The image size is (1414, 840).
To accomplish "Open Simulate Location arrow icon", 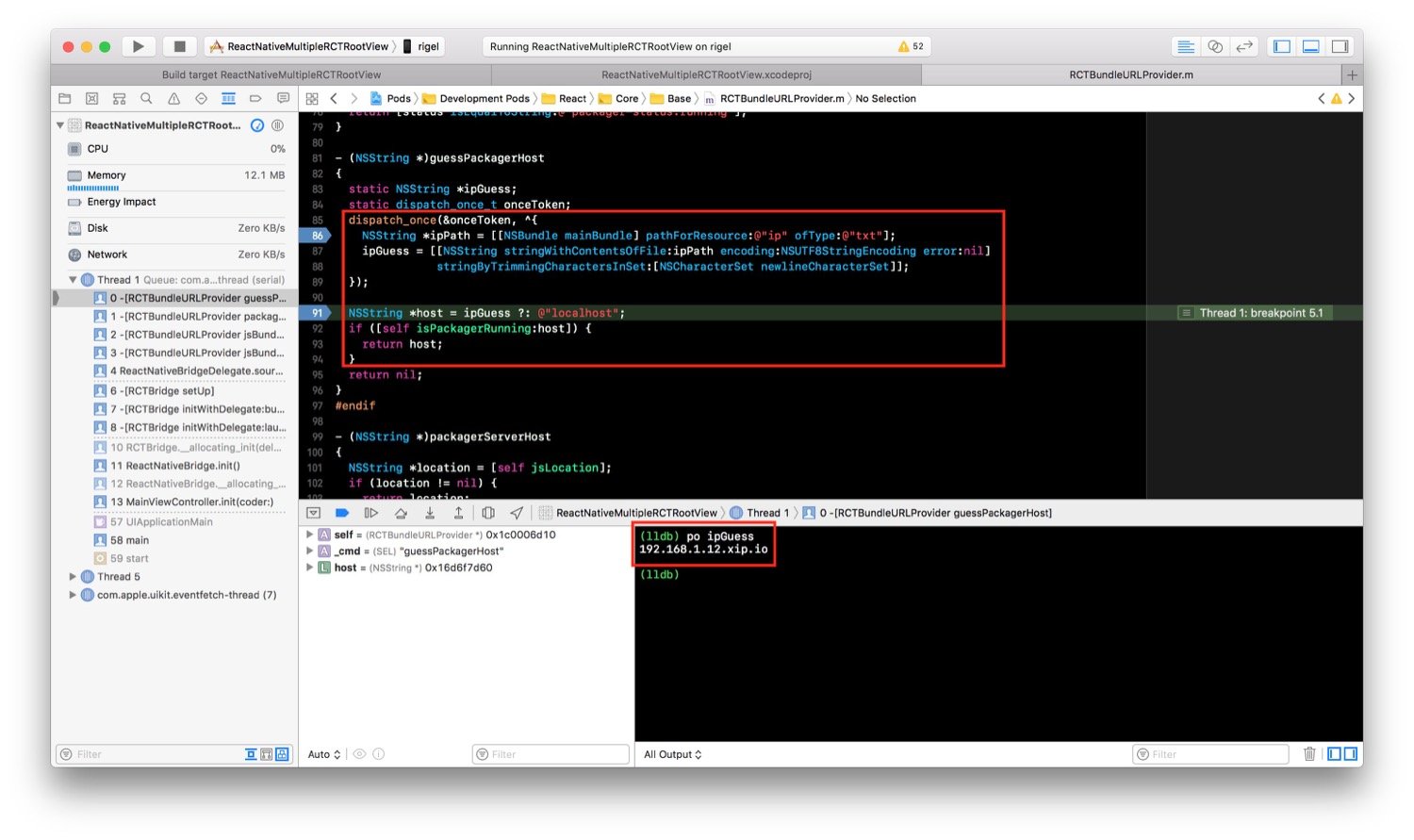I will point(517,513).
